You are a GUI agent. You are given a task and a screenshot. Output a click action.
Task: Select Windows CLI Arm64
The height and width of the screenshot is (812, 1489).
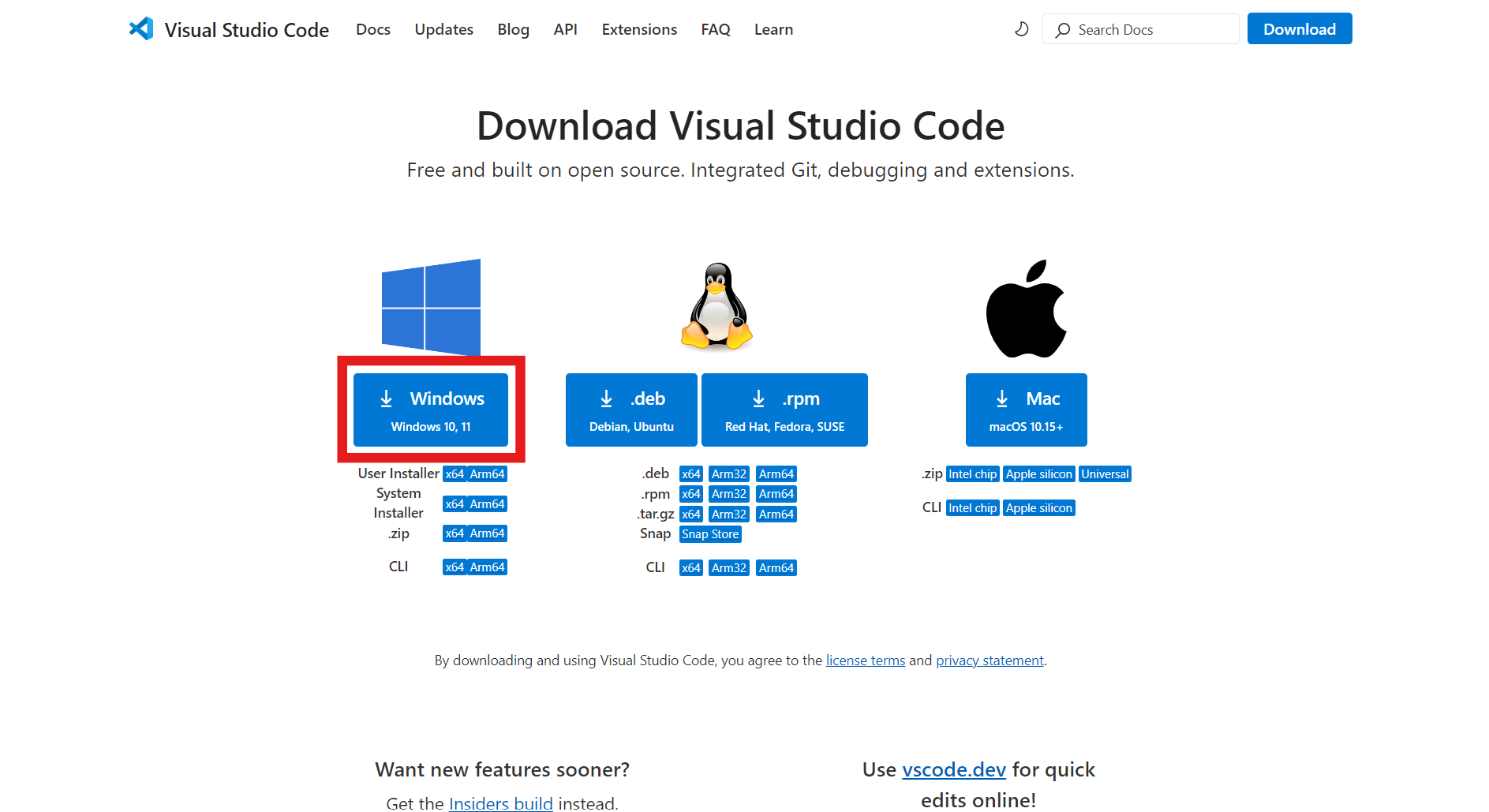[488, 567]
